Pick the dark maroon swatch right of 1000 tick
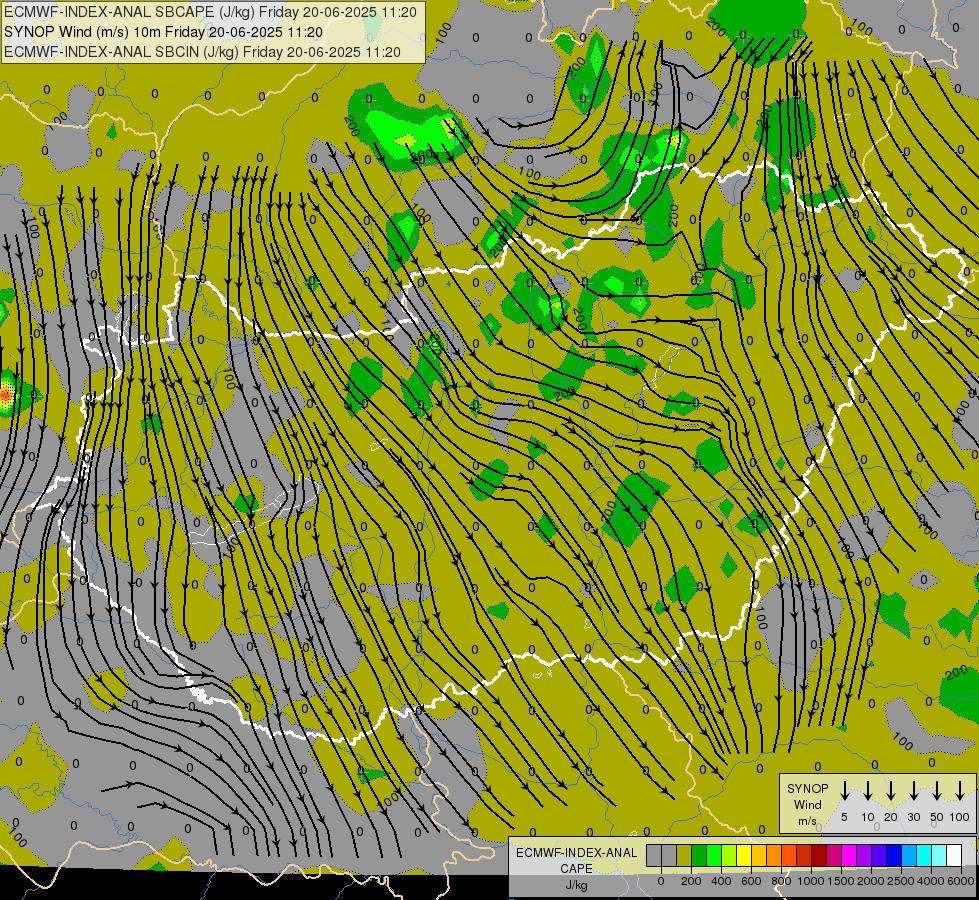Viewport: 979px width, 900px height. (819, 855)
